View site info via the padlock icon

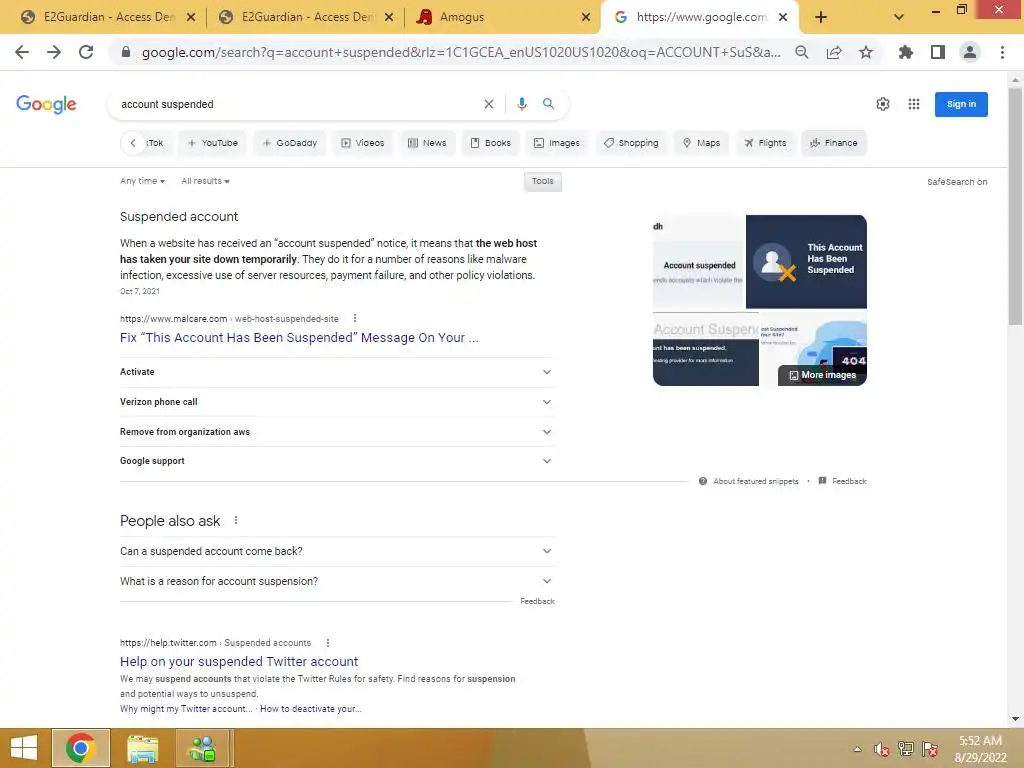(126, 52)
